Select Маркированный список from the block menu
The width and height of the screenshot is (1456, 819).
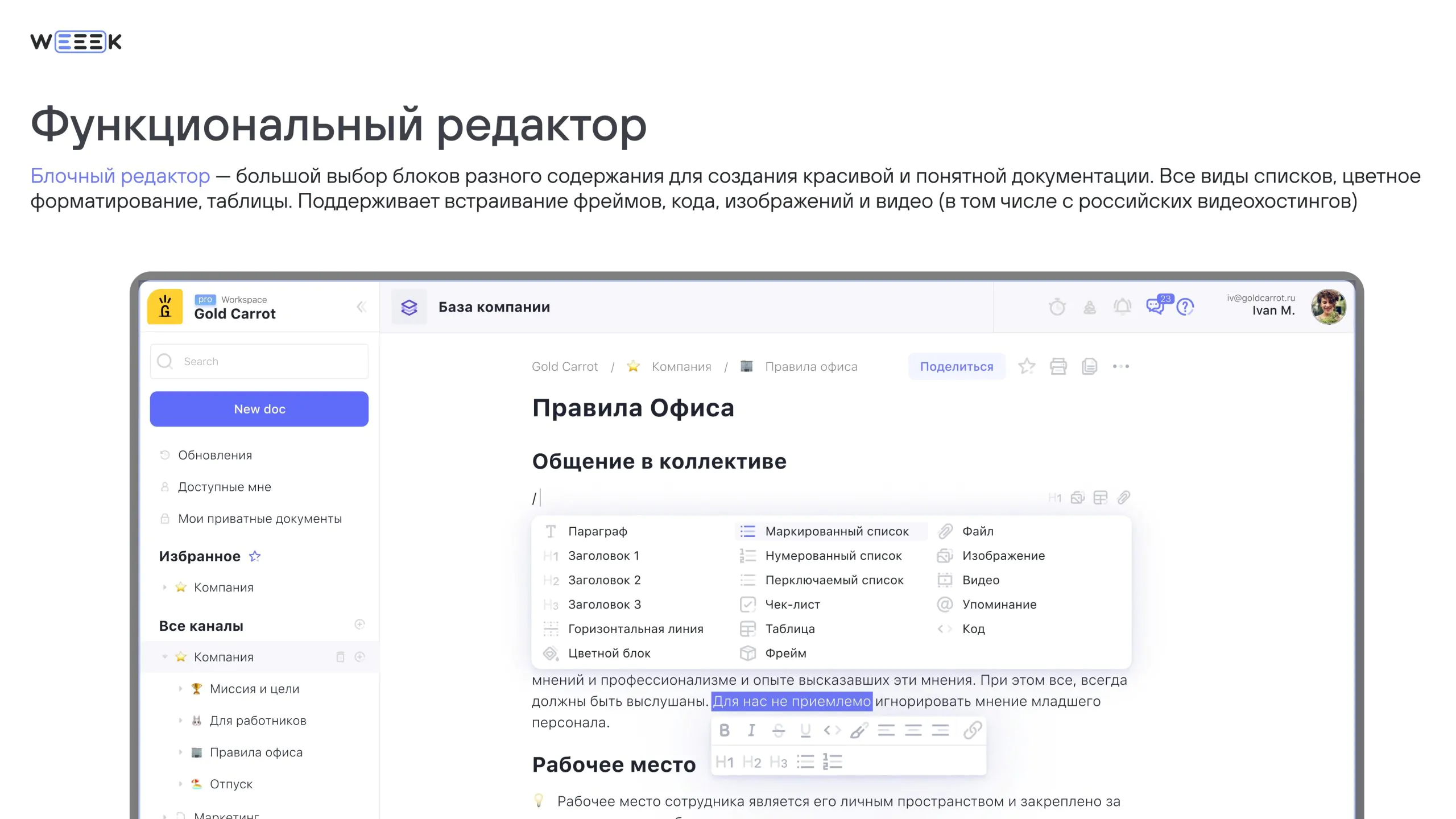(x=836, y=531)
